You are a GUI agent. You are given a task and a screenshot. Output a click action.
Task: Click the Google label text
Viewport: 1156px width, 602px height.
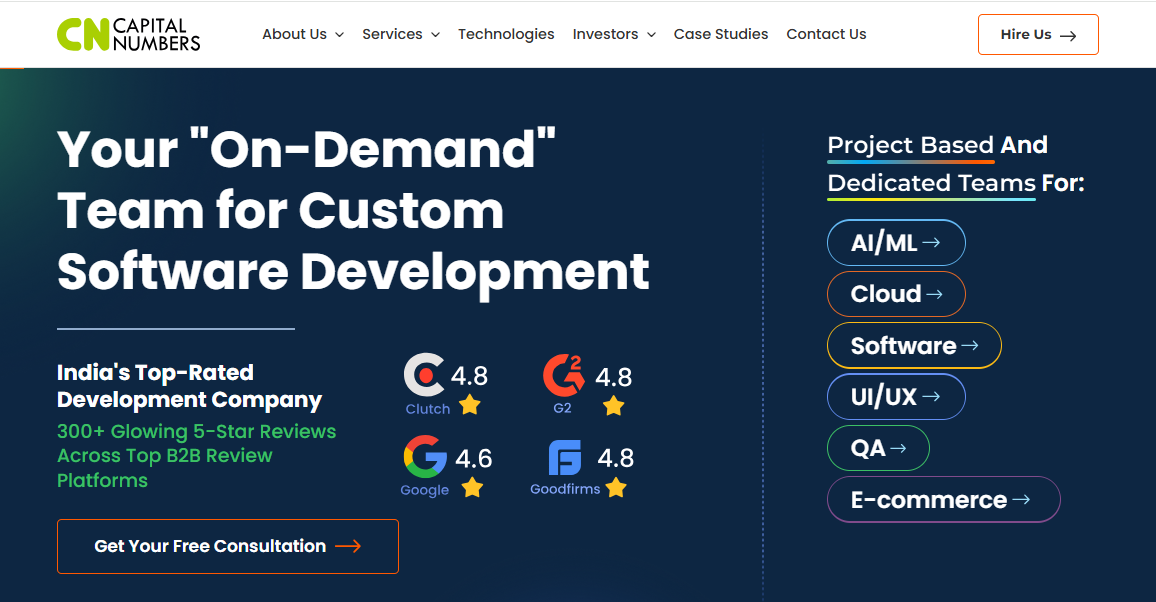[x=425, y=490]
